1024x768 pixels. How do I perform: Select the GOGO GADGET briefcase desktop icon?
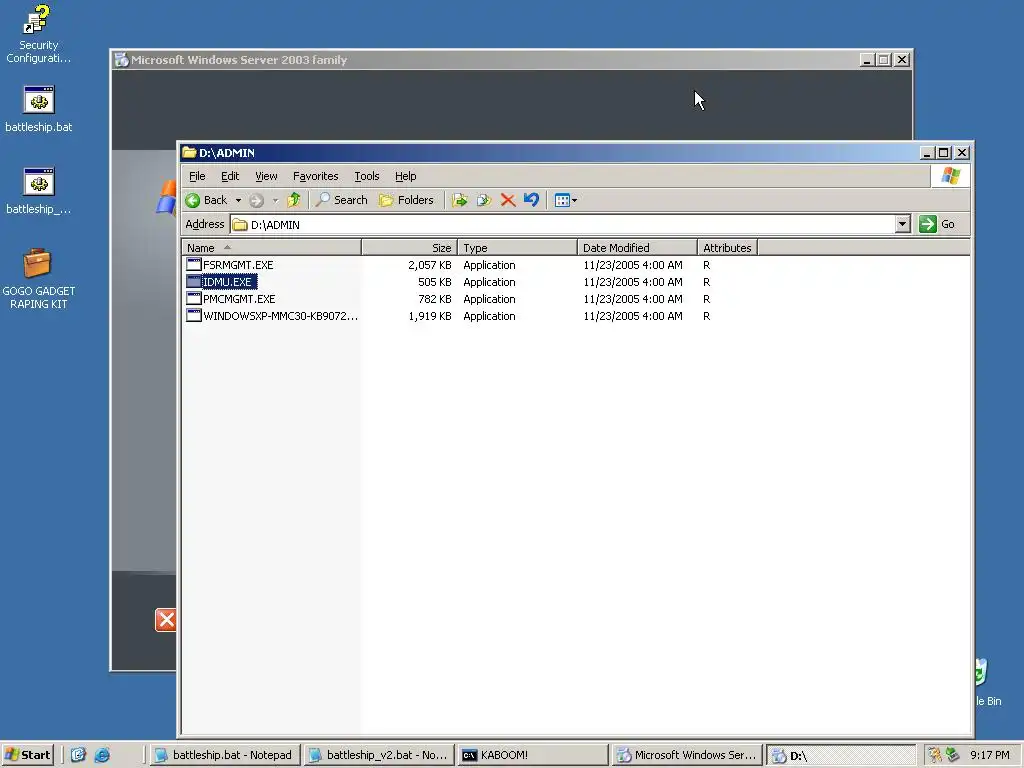pos(39,279)
